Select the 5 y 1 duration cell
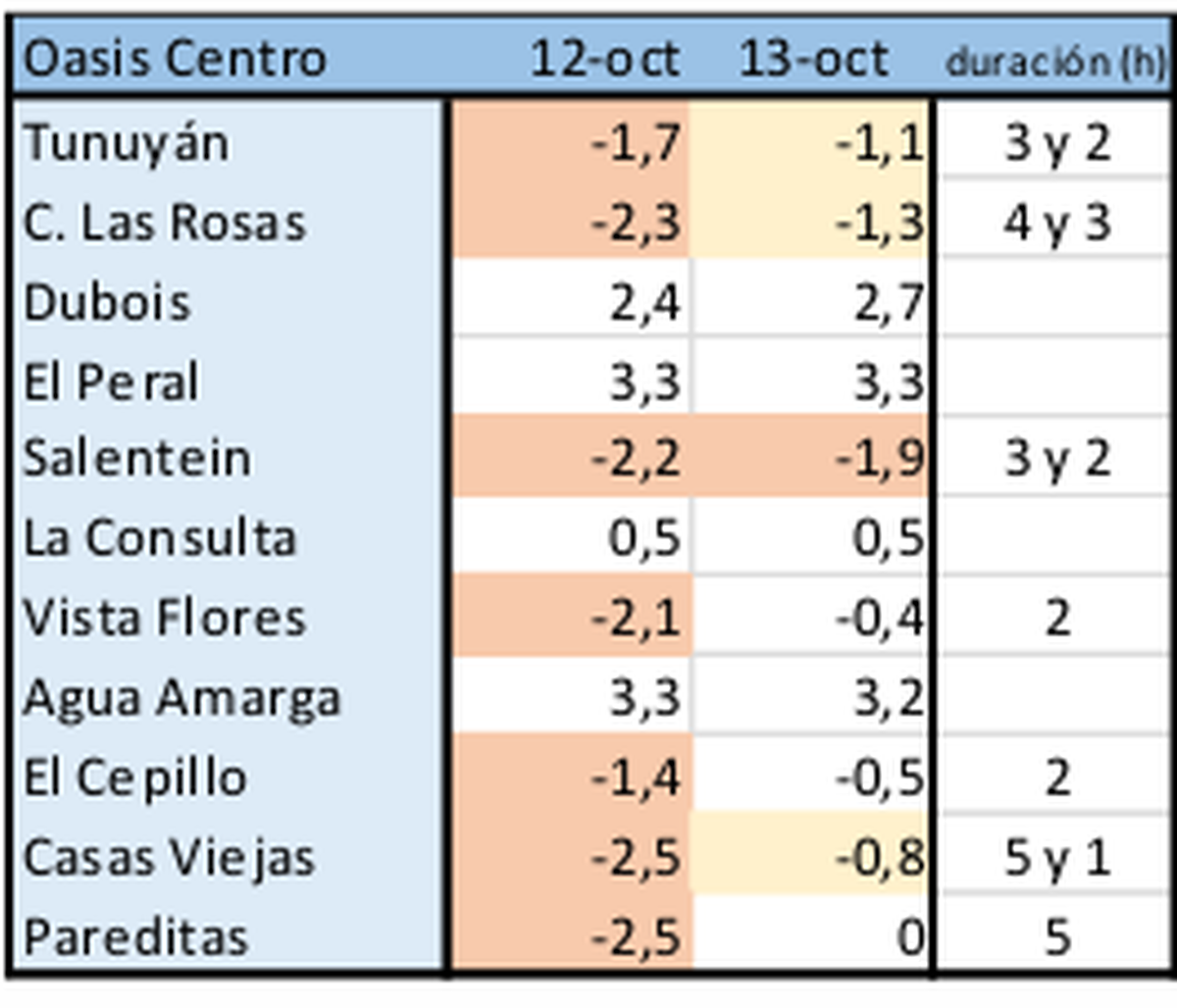The image size is (1177, 1008). (x=1056, y=858)
